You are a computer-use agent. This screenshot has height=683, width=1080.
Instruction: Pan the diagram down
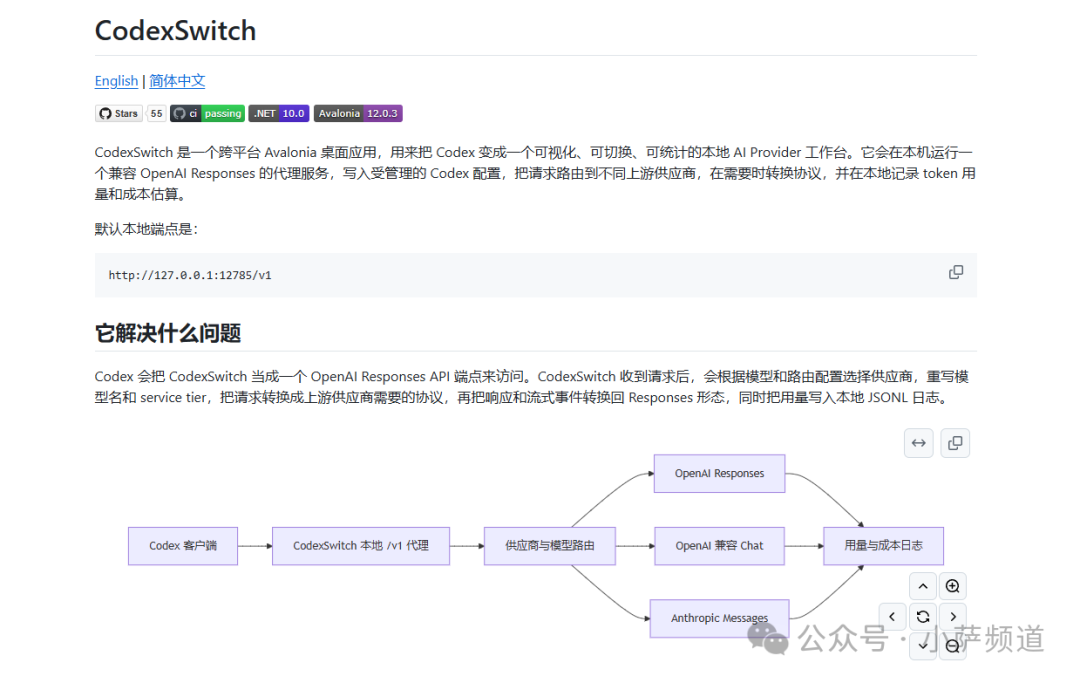pyautogui.click(x=923, y=647)
